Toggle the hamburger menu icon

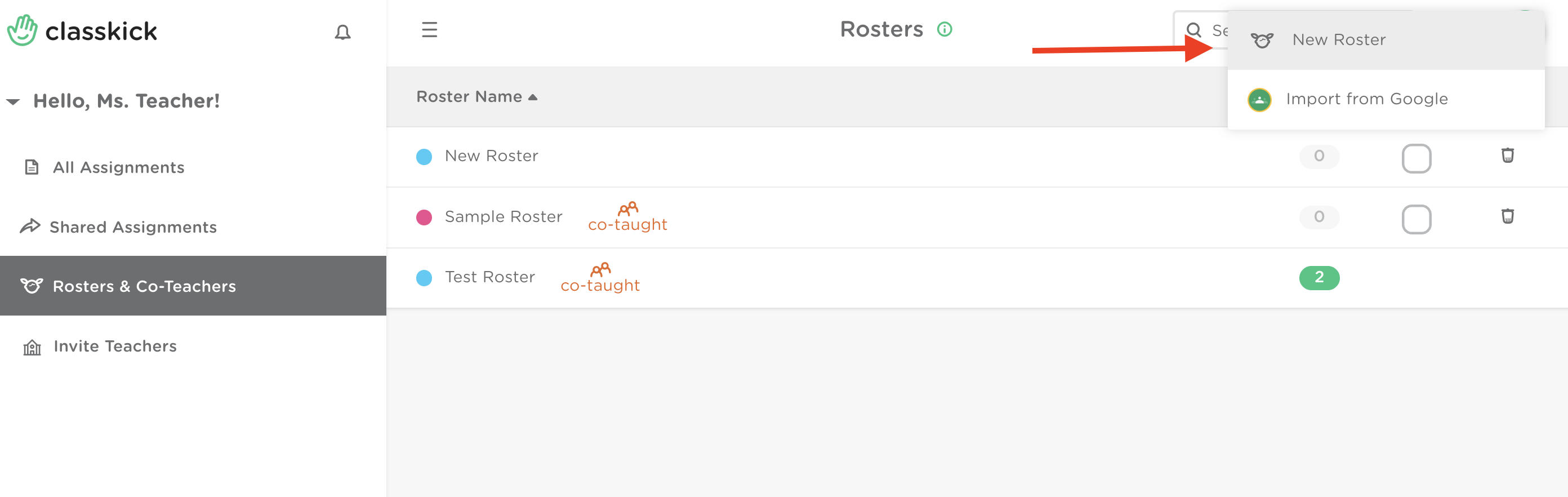(430, 30)
